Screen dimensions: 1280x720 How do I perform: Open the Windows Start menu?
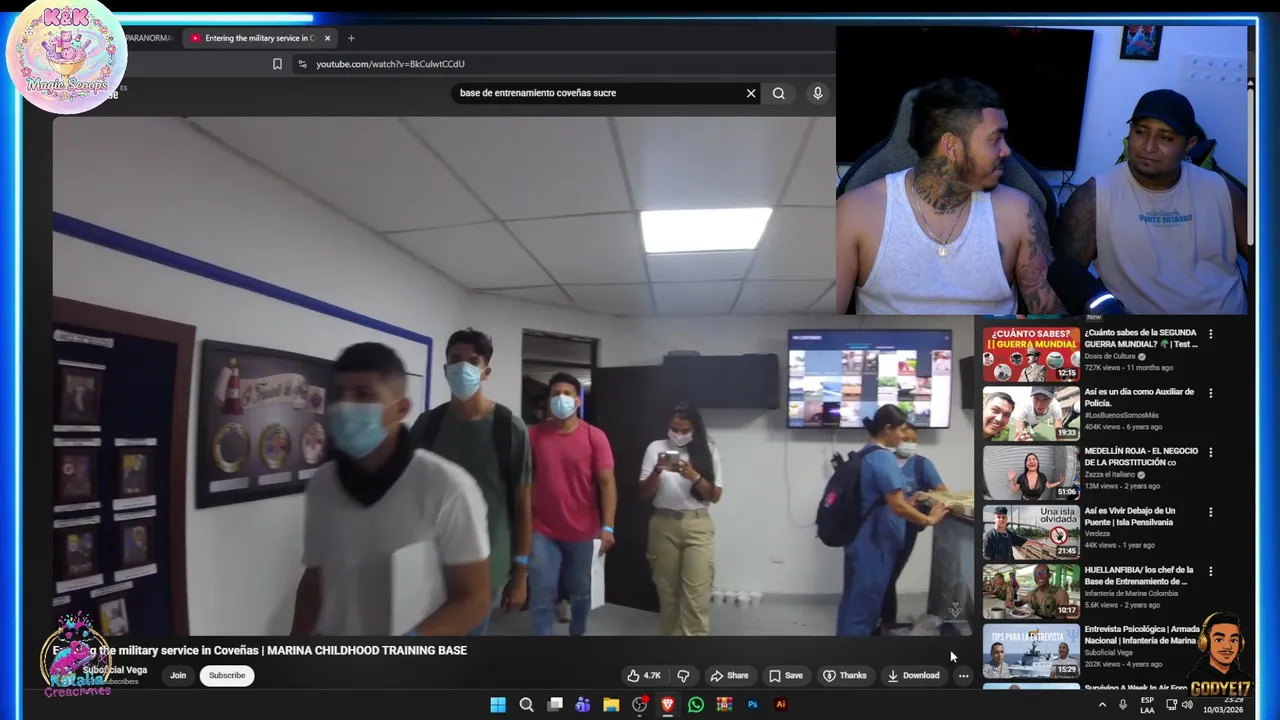[x=498, y=704]
